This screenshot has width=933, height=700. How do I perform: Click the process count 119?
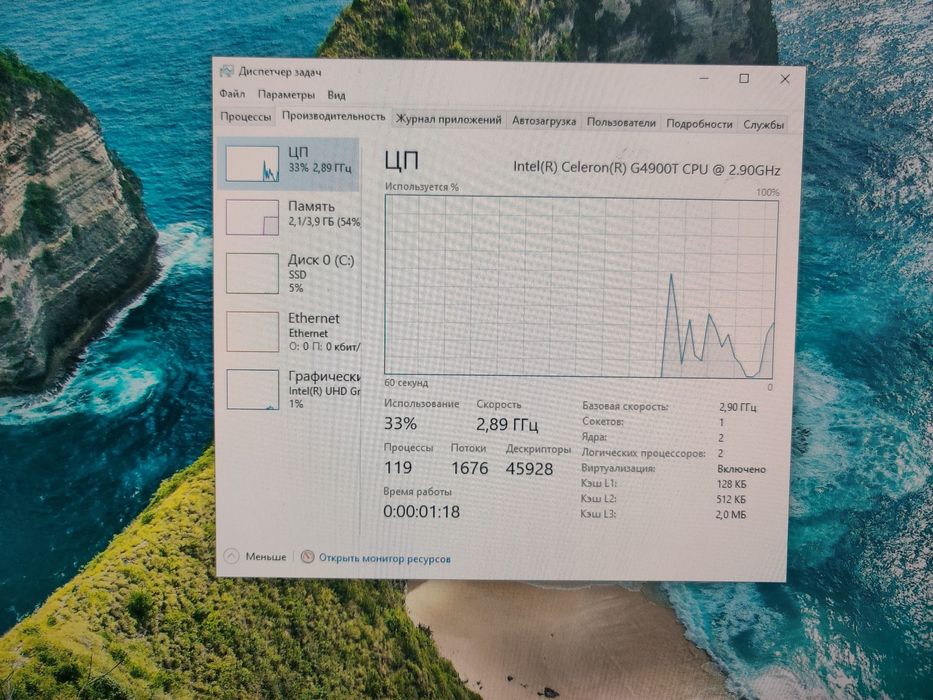tap(398, 468)
